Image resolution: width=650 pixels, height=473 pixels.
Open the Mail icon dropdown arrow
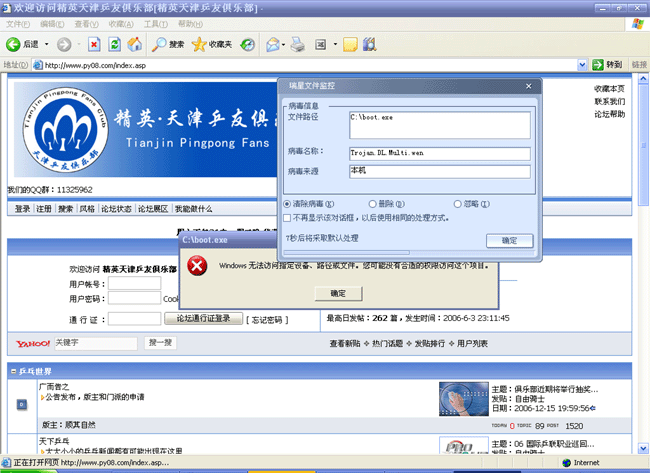pyautogui.click(x=284, y=44)
